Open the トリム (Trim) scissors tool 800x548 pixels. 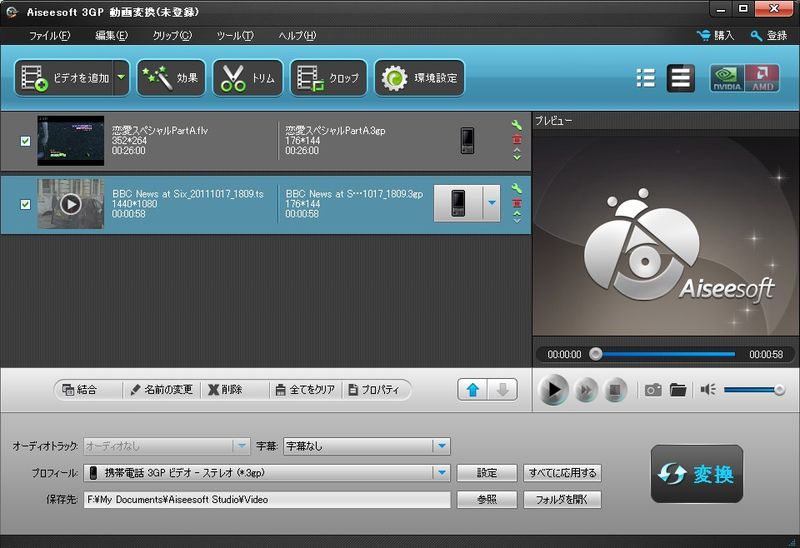click(247, 78)
